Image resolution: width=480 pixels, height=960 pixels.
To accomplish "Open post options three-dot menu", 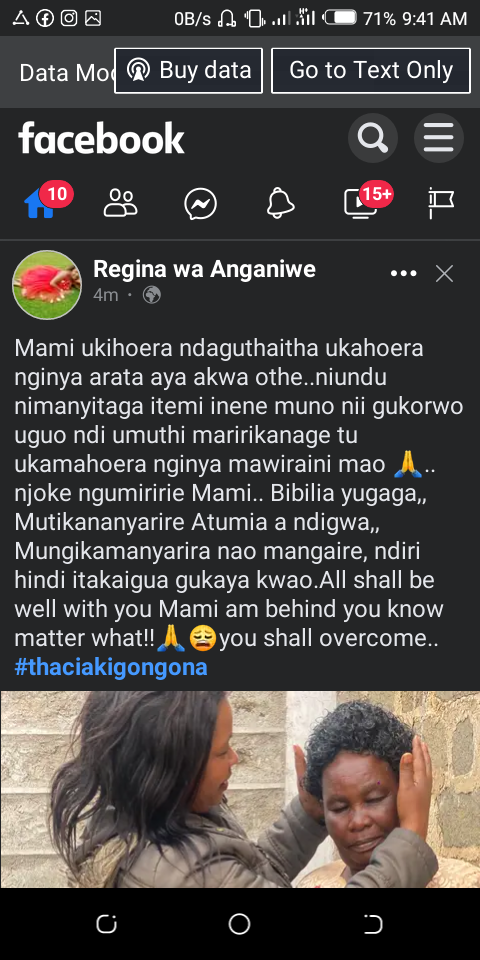I will click(403, 274).
